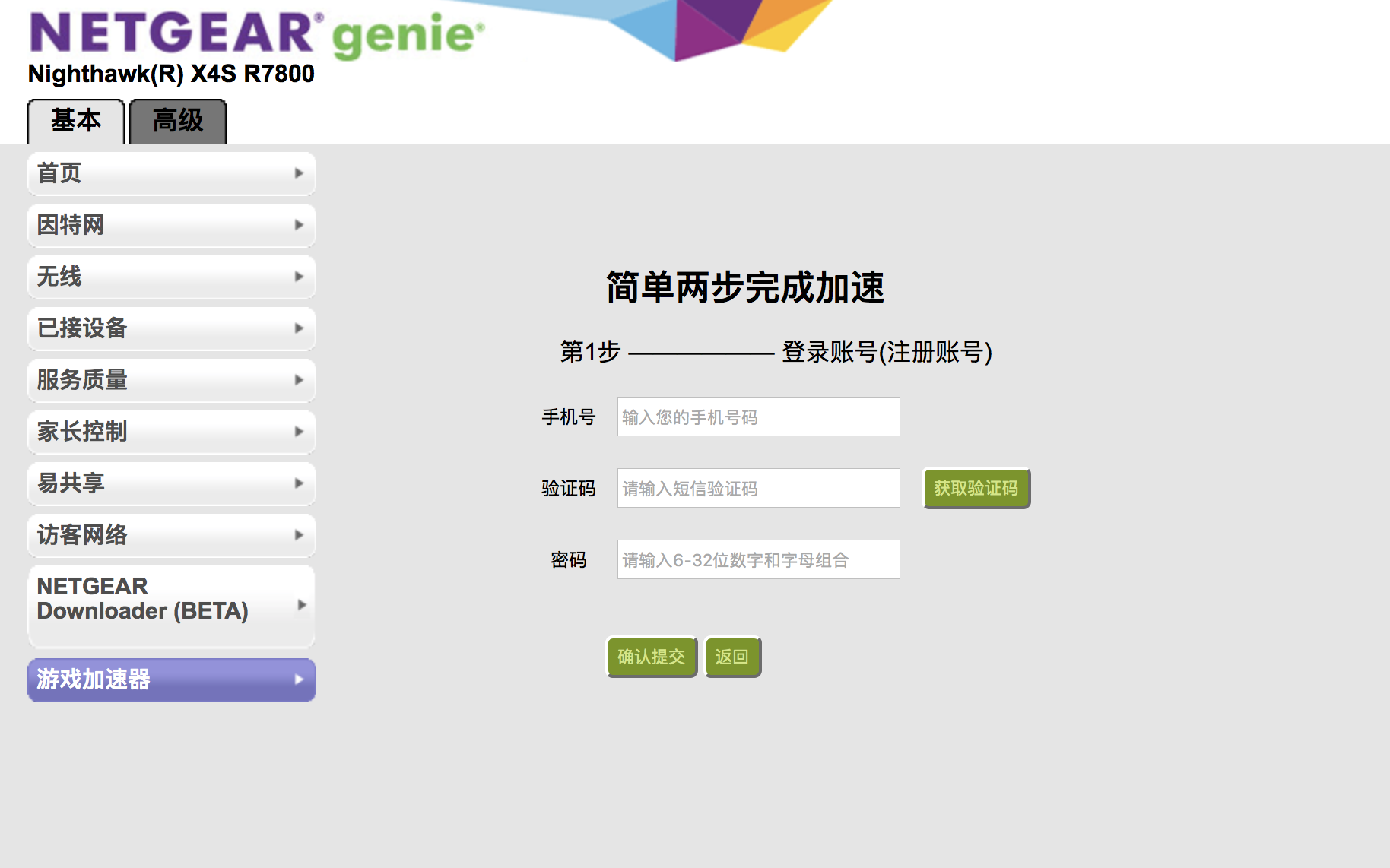
Task: Click the 验证码 SMS code field
Action: pos(758,488)
